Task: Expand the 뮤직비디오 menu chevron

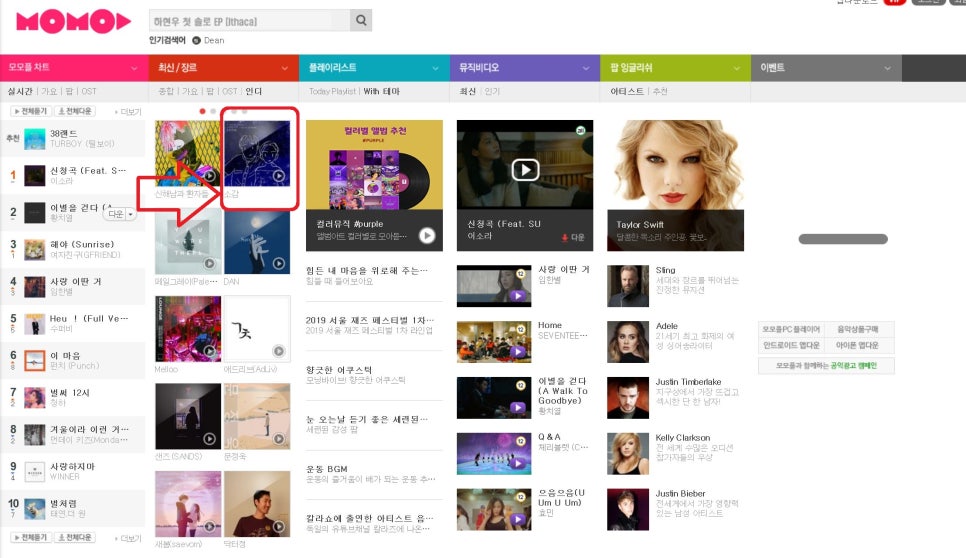Action: (586, 68)
